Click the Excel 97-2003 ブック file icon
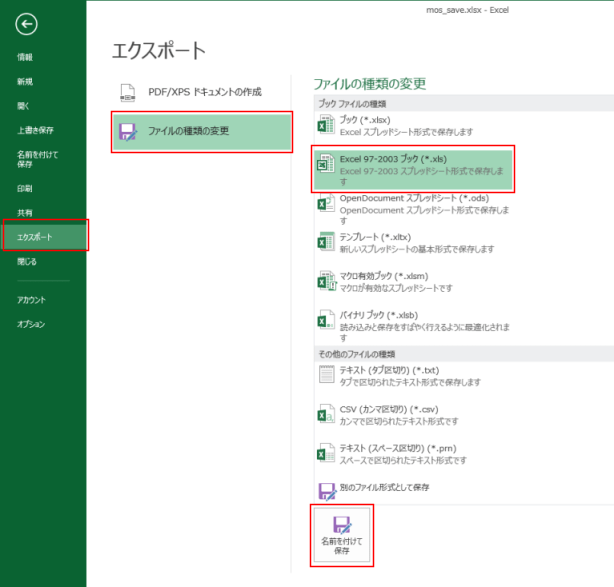The height and width of the screenshot is (587, 614). (x=326, y=164)
